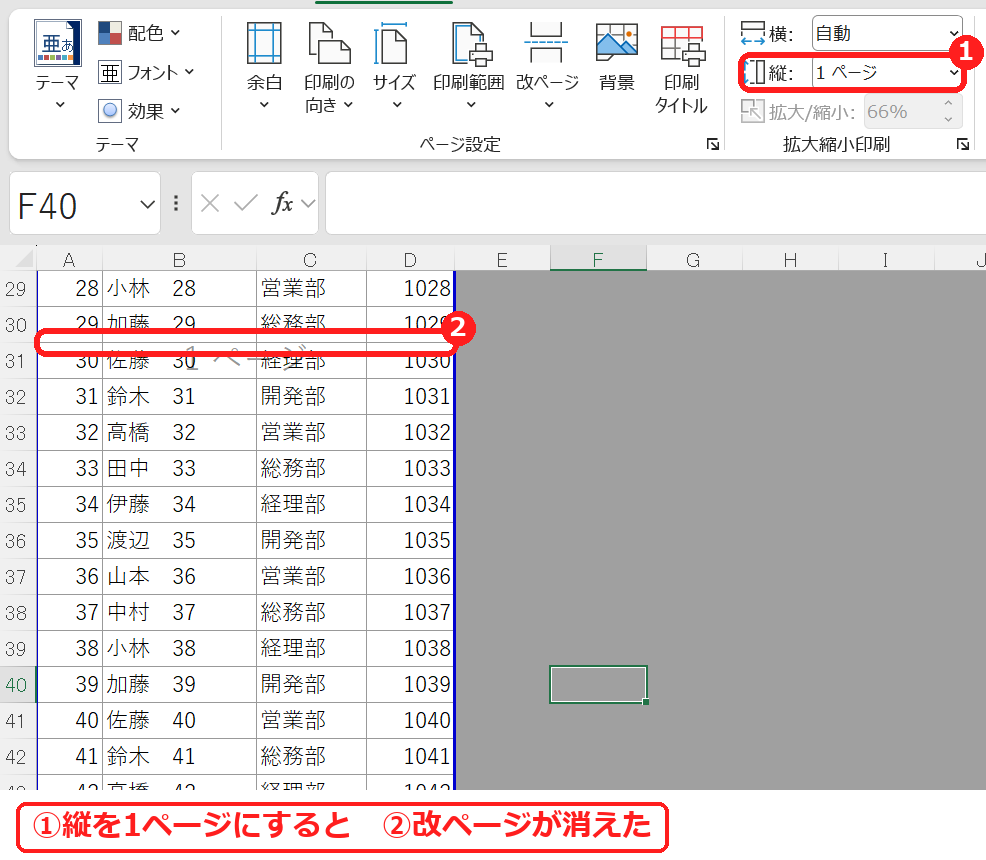Open the 縦 height dropdown set to 1 ページ
The image size is (986, 860).
[887, 73]
